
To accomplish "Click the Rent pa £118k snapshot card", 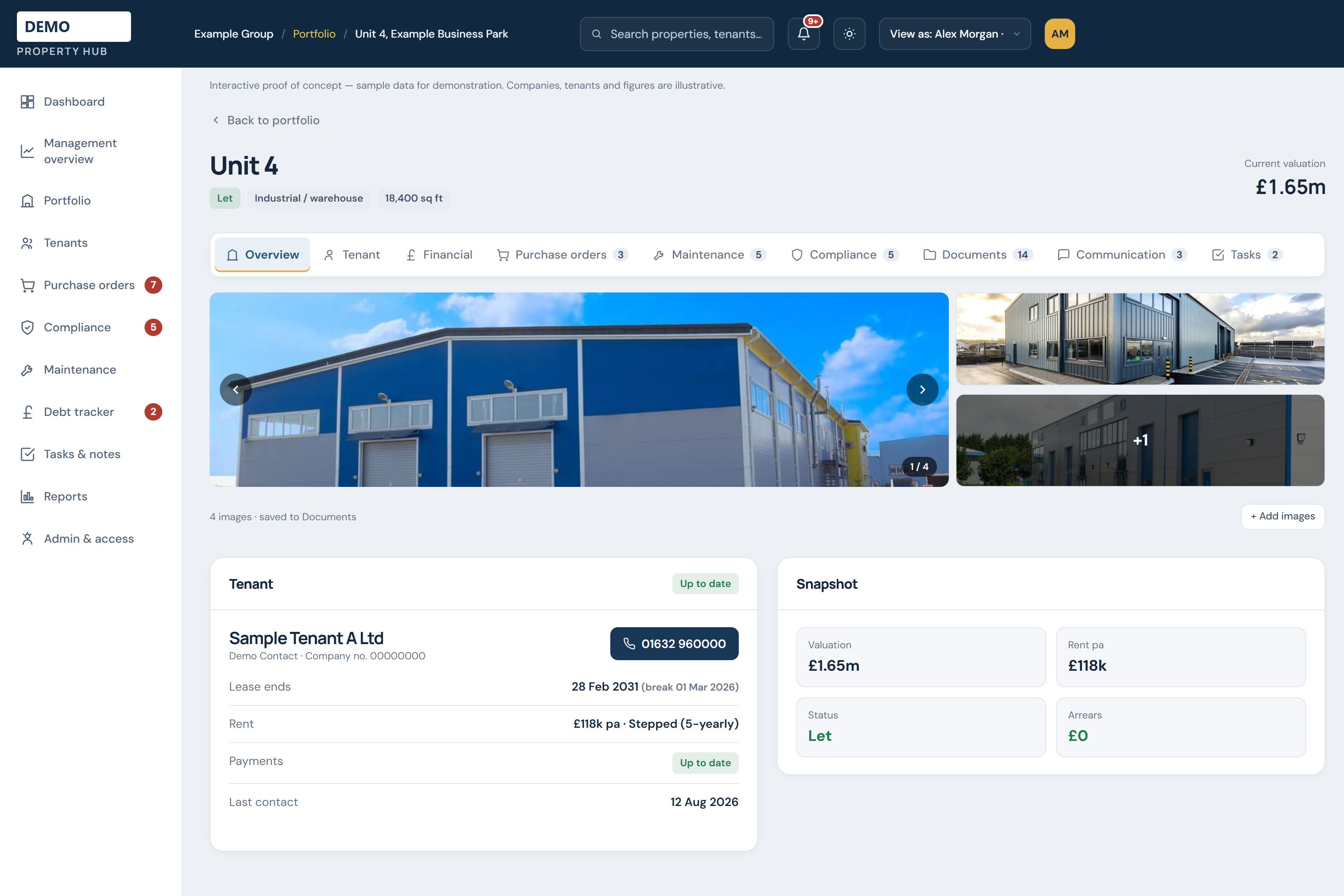I will click(x=1180, y=657).
